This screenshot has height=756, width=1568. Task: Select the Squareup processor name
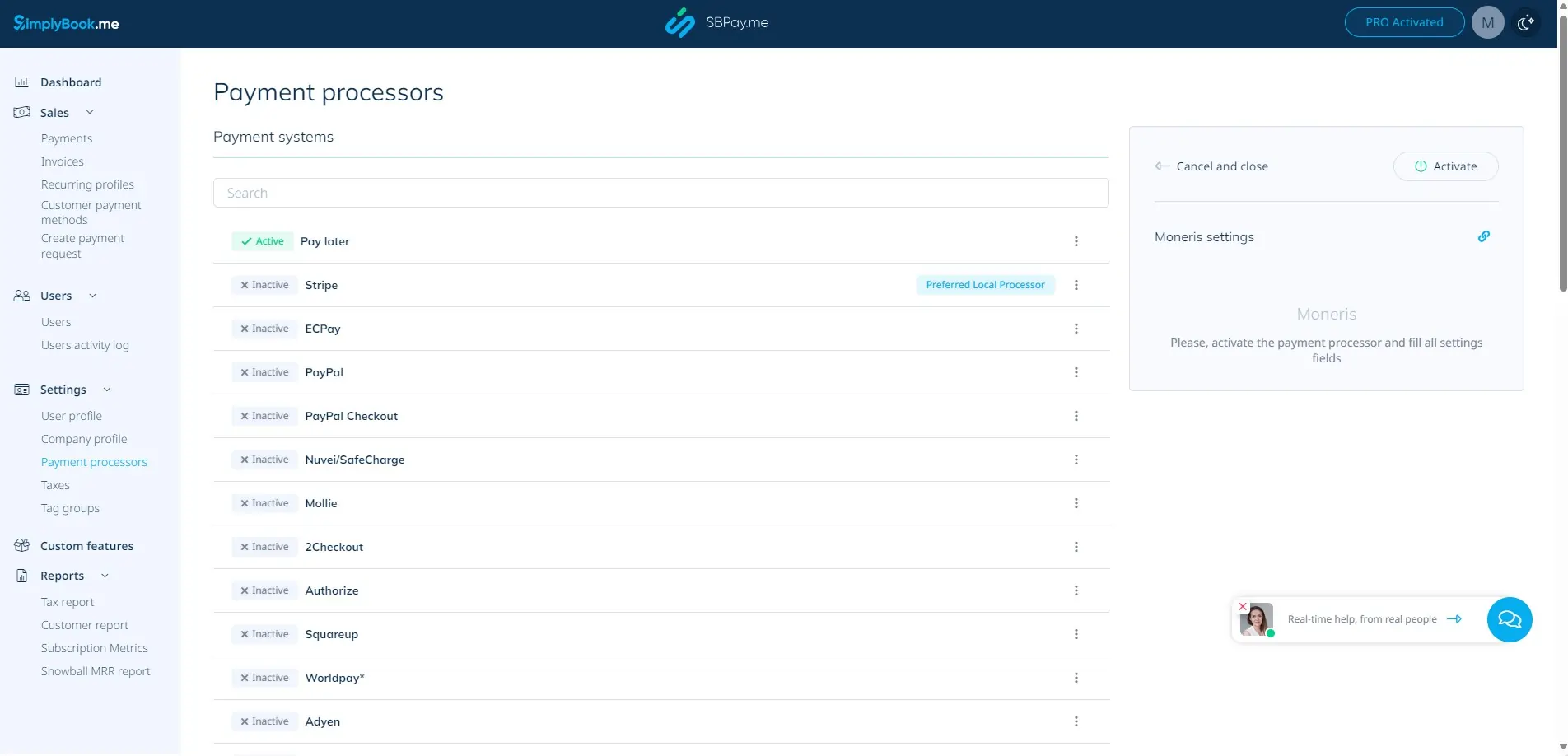click(x=331, y=634)
